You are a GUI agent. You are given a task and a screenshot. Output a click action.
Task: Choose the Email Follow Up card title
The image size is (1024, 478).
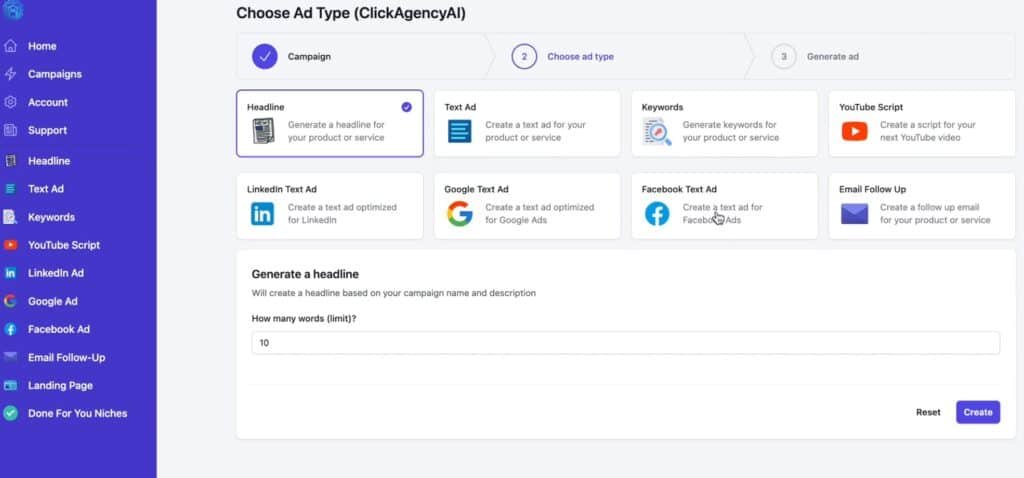pos(872,189)
